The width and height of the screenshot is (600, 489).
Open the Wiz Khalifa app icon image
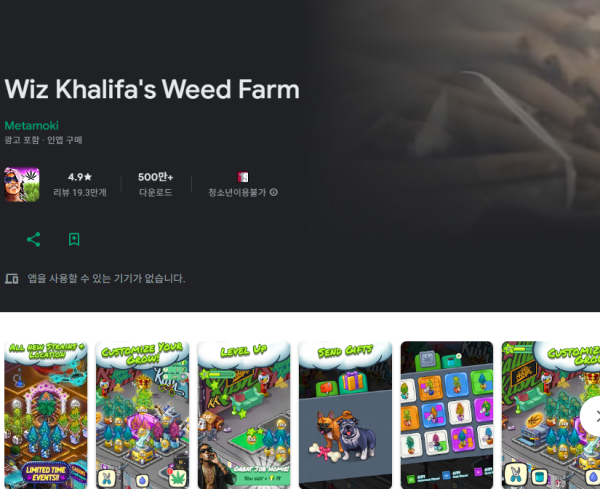(21, 184)
